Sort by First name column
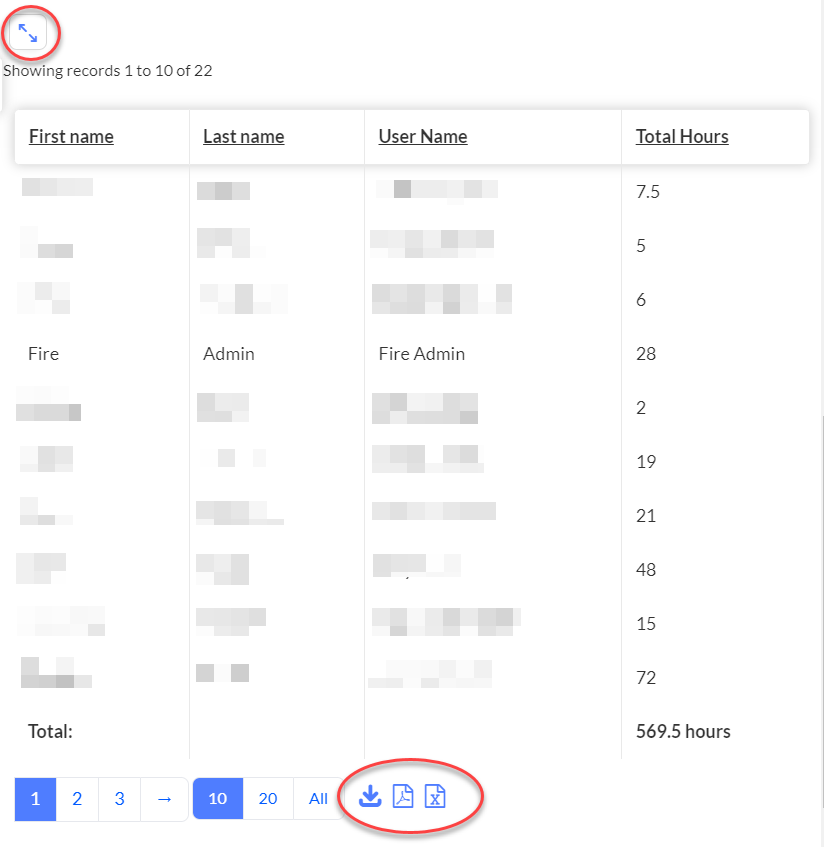The height and width of the screenshot is (847, 824). [x=71, y=137]
